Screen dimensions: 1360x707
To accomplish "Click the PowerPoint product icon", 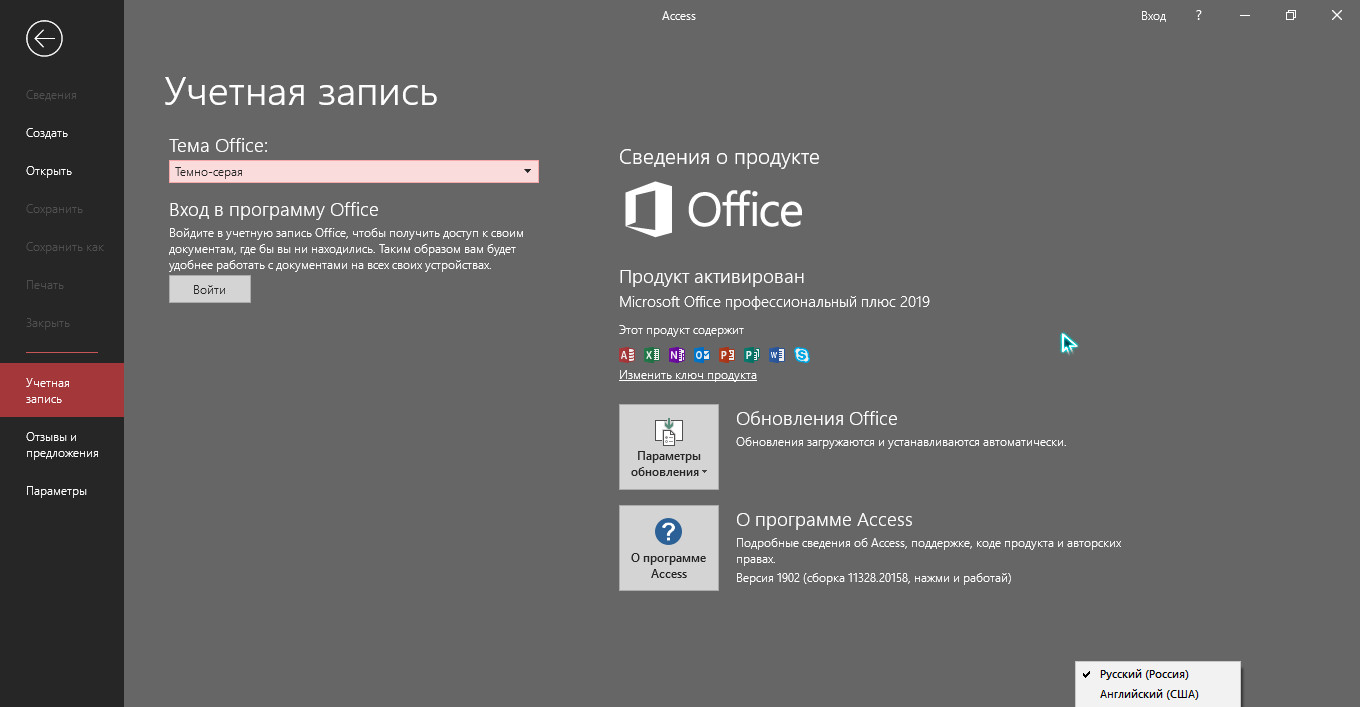I will tap(727, 355).
